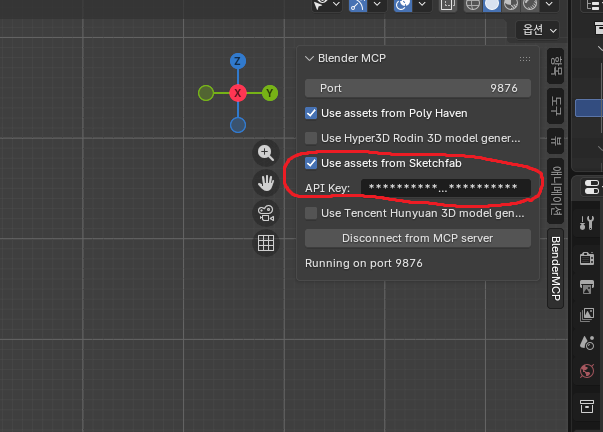Open the Collection properties box icon
603x432 pixels.
[x=587, y=406]
